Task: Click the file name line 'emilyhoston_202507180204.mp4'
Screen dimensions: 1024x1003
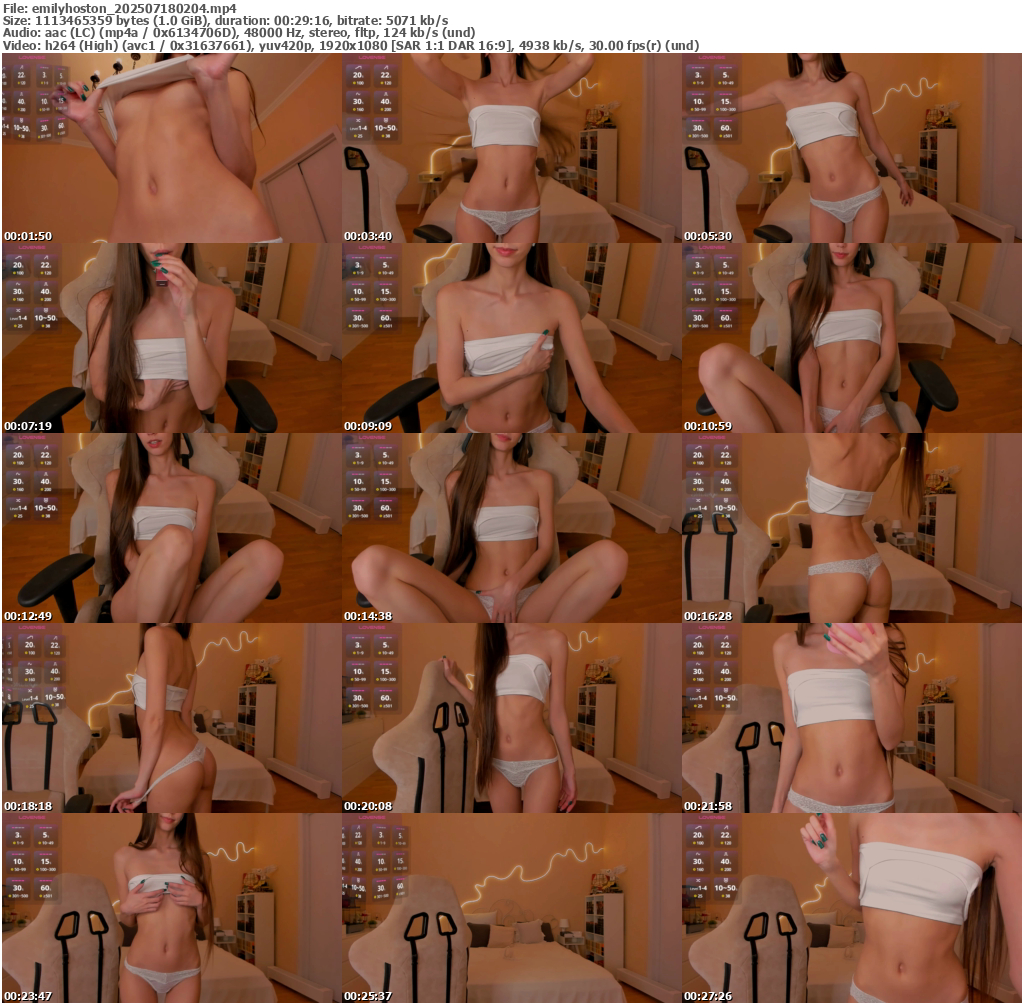Action: (x=120, y=8)
